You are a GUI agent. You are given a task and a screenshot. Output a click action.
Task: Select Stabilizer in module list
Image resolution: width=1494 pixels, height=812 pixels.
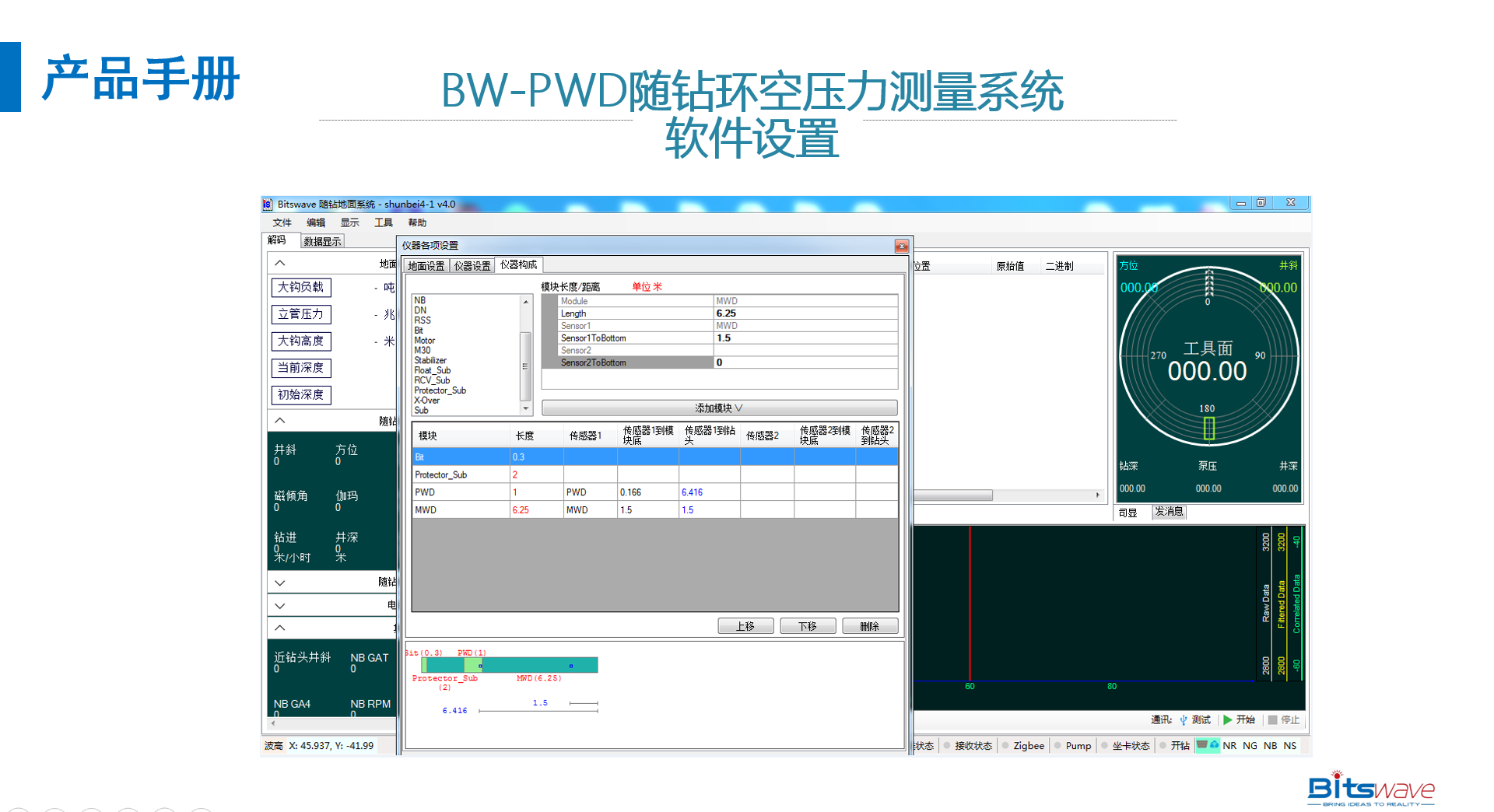tap(430, 361)
